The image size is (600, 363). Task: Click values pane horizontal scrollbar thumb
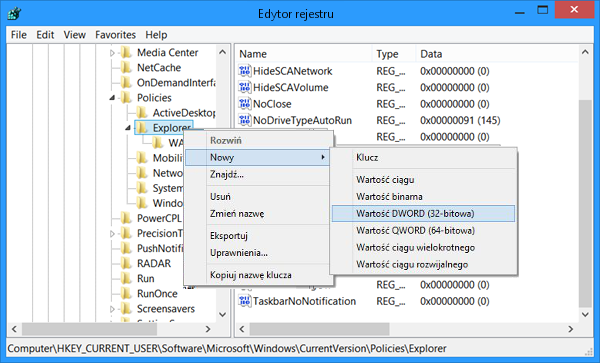tap(320, 329)
